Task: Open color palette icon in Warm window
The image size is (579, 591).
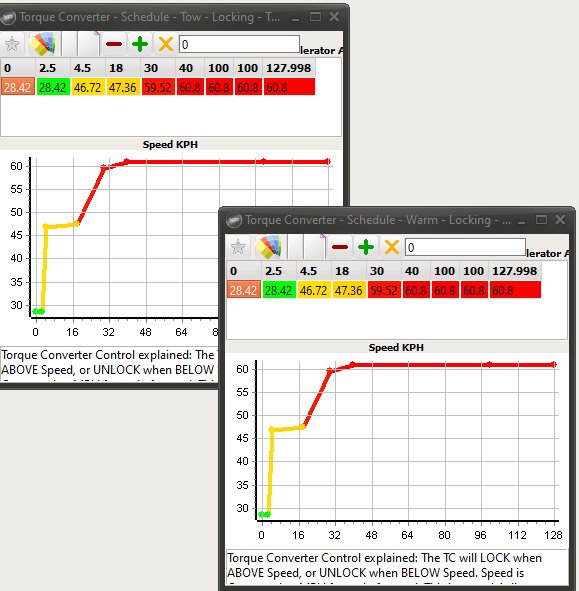Action: (x=268, y=247)
